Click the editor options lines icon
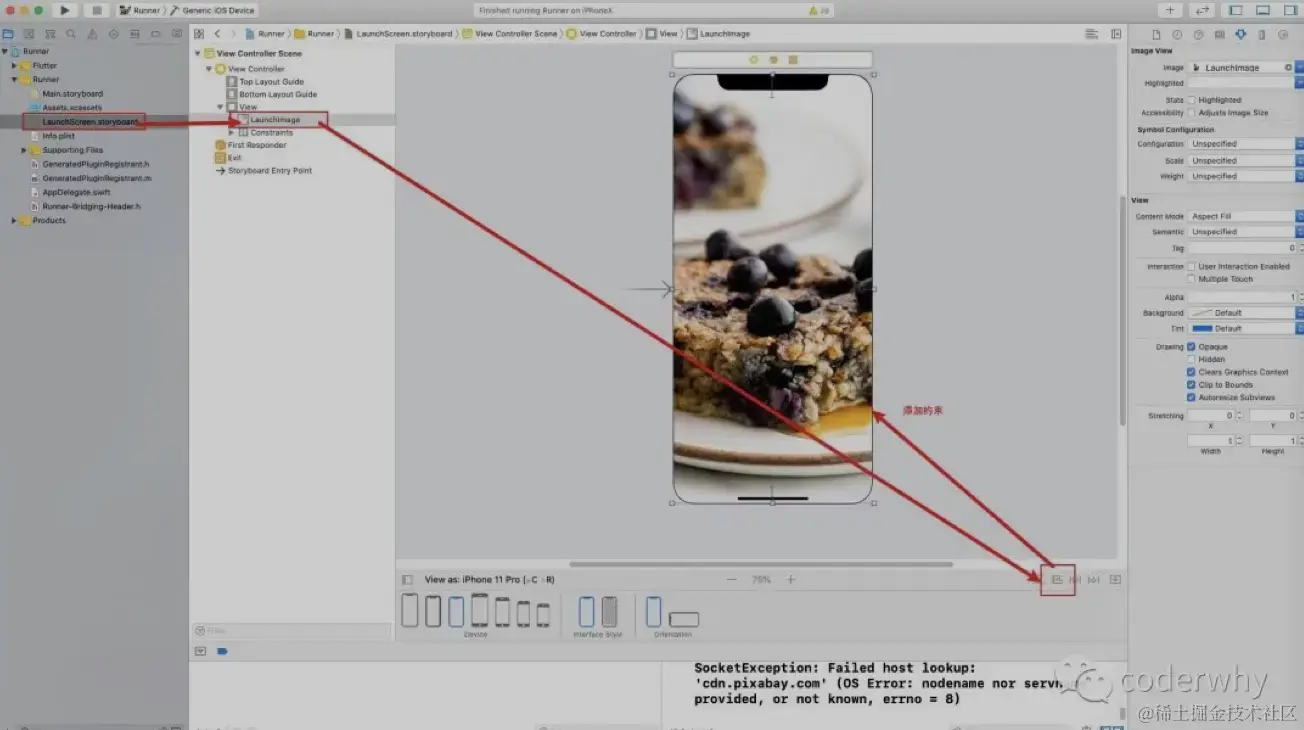This screenshot has height=730, width=1304. pyautogui.click(x=1091, y=34)
